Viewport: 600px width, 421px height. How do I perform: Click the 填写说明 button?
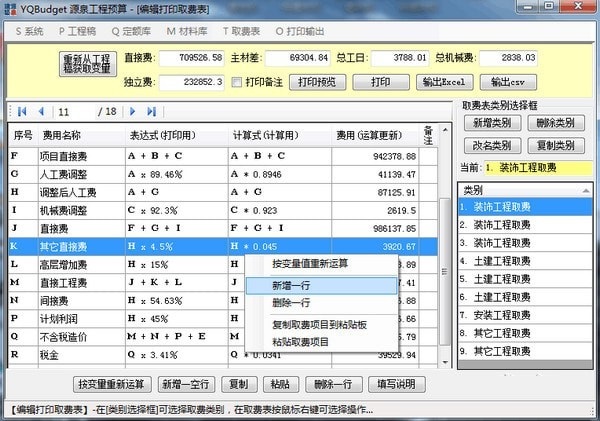pyautogui.click(x=396, y=384)
